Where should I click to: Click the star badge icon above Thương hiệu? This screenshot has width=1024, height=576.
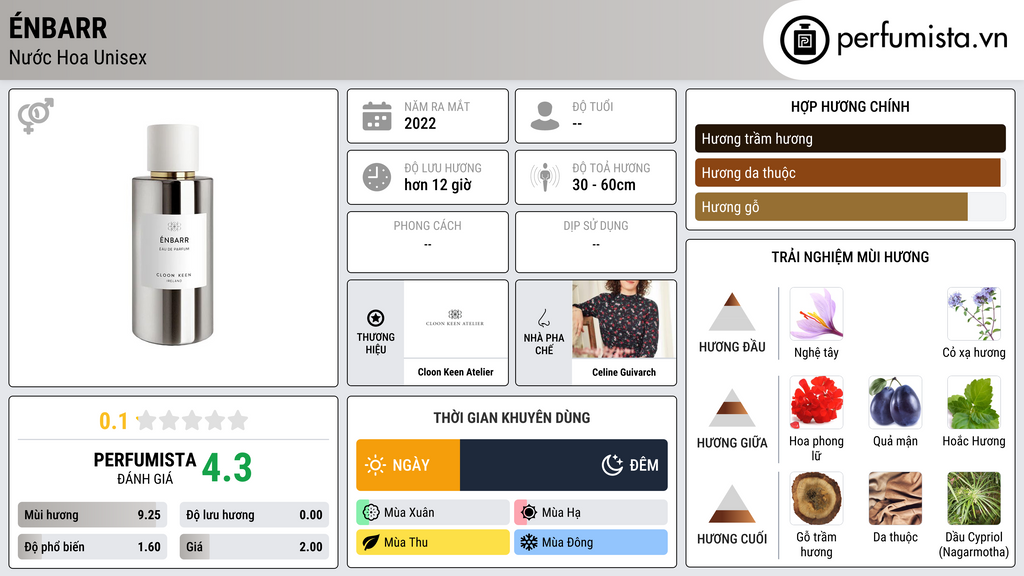[x=376, y=318]
